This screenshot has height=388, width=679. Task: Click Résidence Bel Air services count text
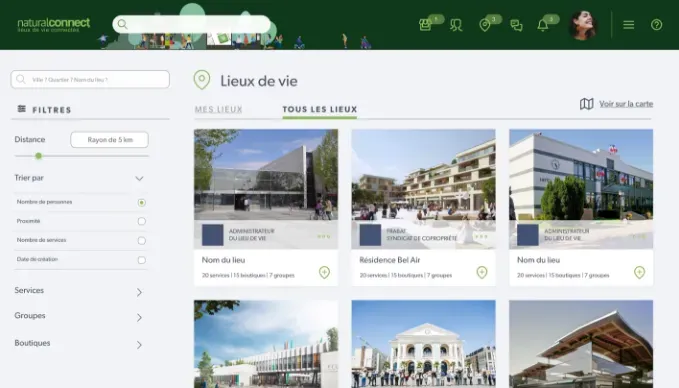click(406, 275)
